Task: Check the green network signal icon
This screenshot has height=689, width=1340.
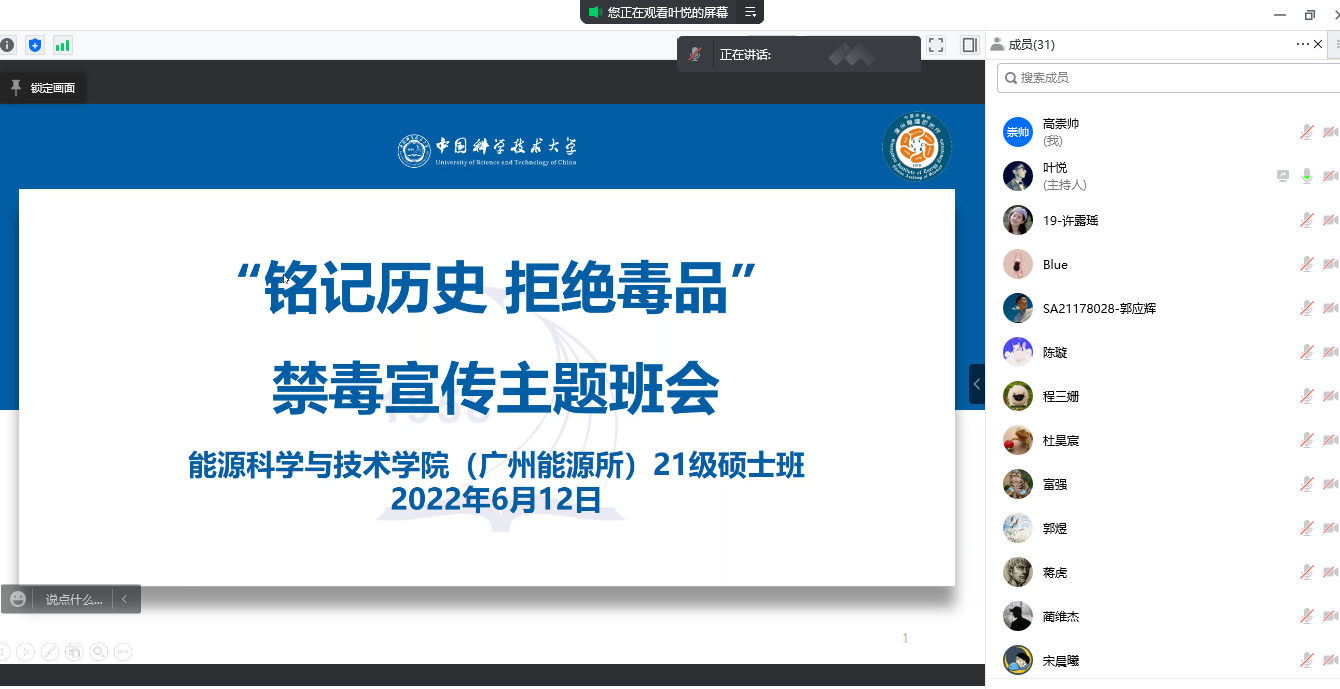Action: 63,45
